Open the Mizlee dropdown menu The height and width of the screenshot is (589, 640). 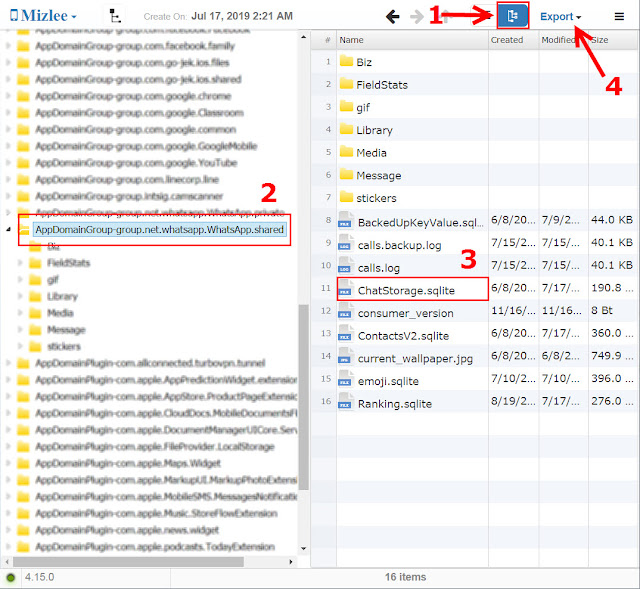tap(43, 16)
